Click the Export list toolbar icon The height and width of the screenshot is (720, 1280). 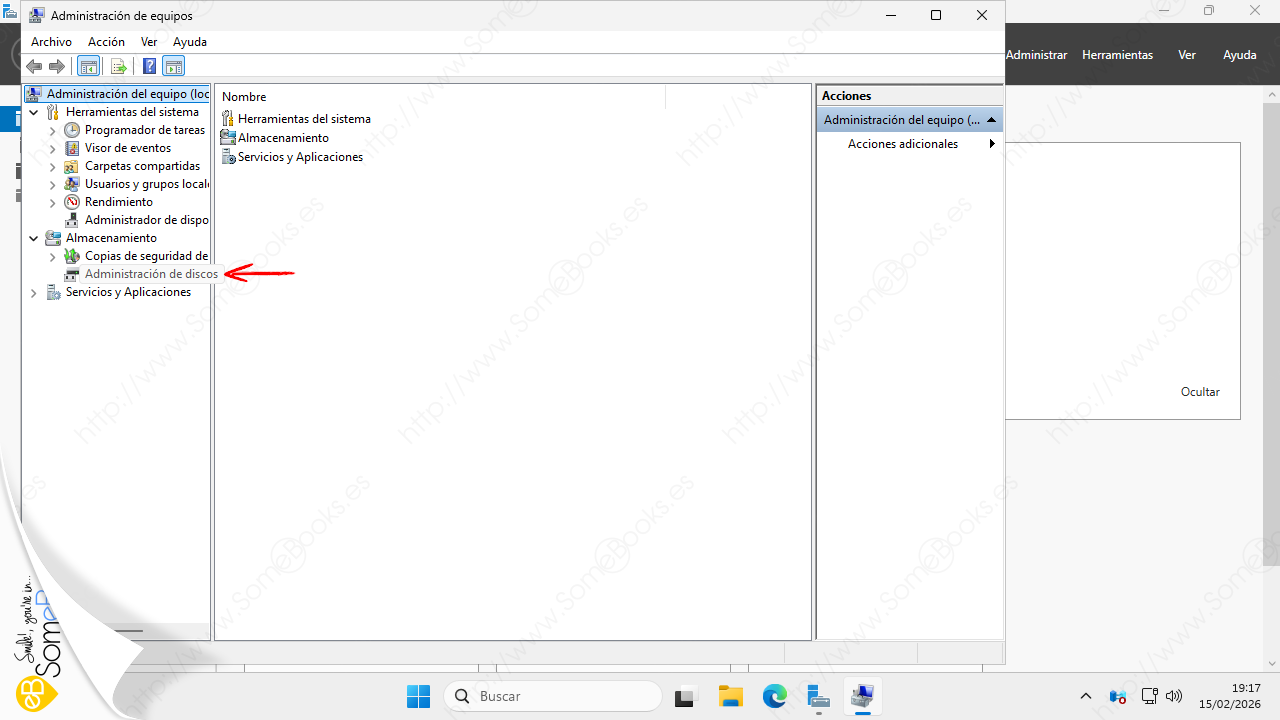point(119,67)
